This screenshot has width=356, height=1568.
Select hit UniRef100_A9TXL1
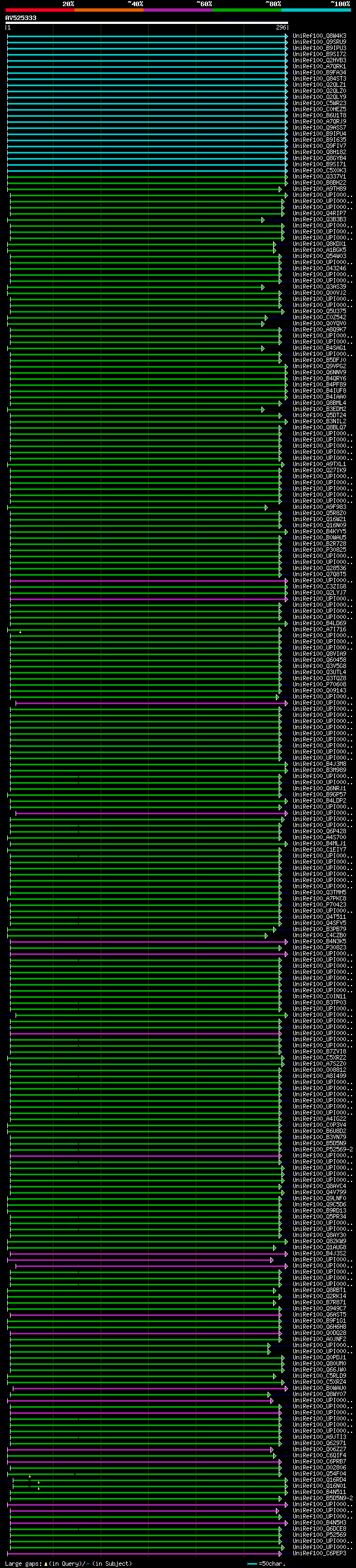319,464
